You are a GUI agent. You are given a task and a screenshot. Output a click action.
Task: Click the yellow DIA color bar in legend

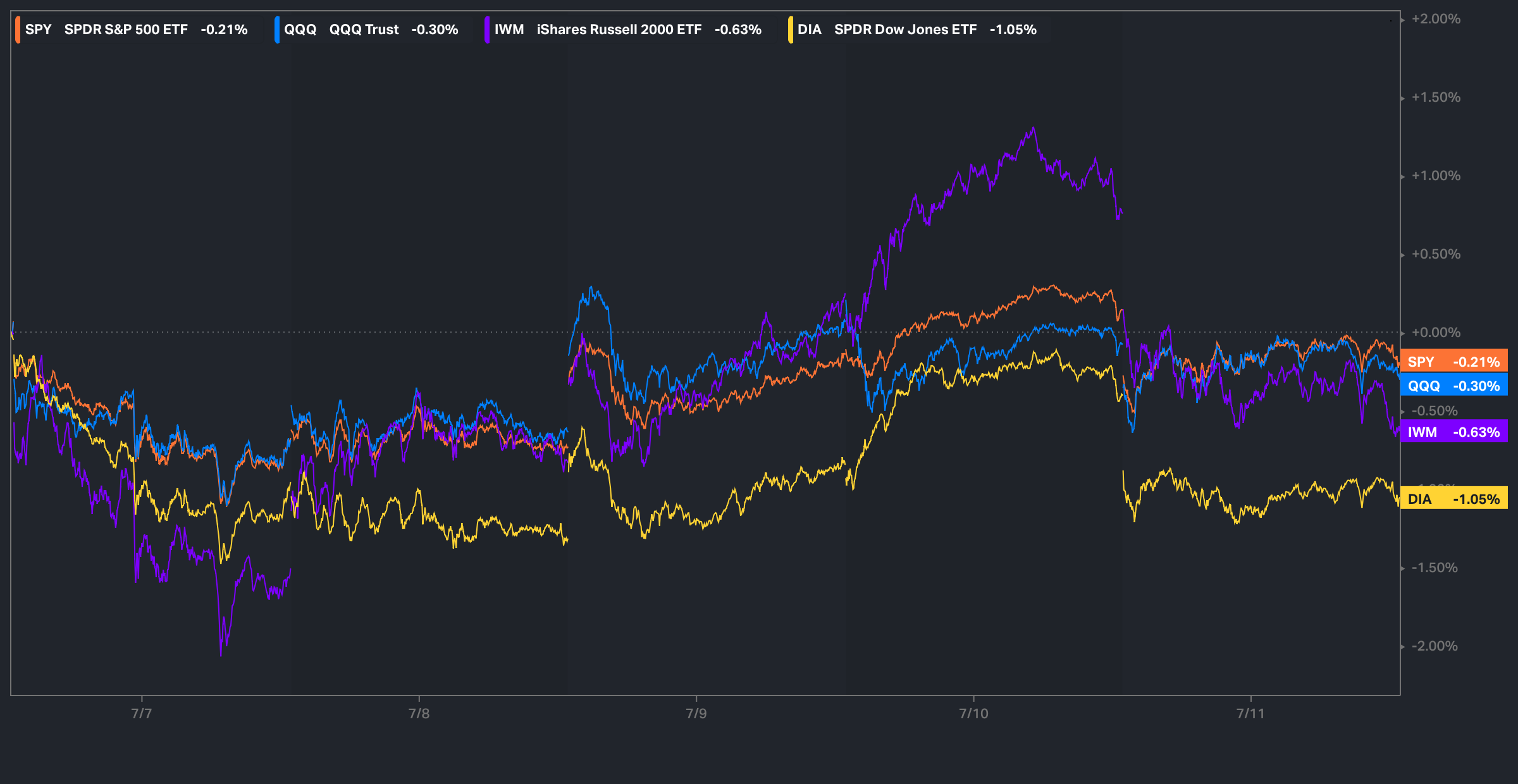point(791,30)
